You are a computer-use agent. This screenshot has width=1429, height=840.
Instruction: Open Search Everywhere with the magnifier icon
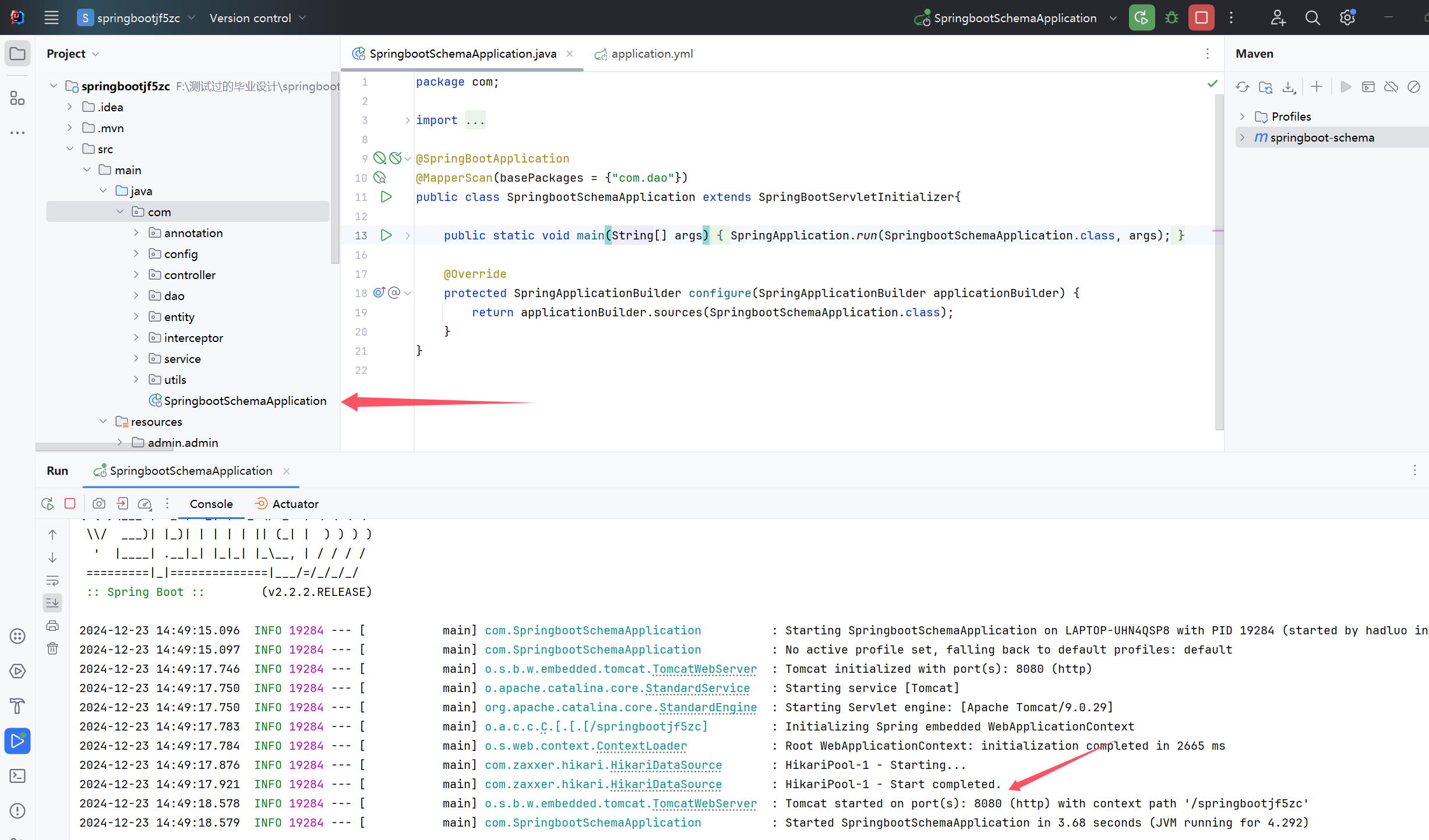(x=1312, y=17)
